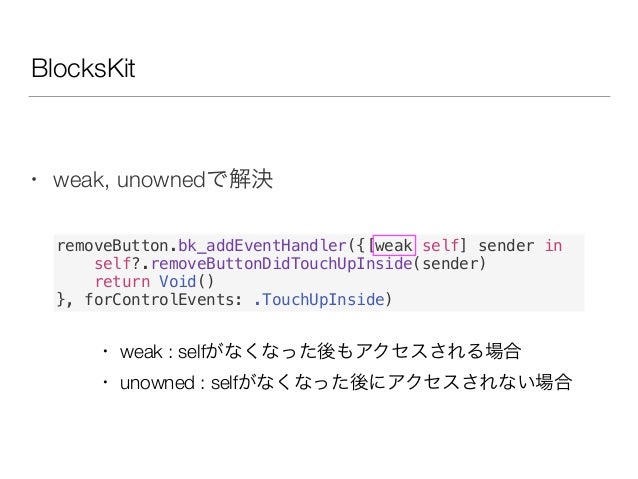Click the sender parameter in closure header
This screenshot has height=479, width=638.
[506, 246]
